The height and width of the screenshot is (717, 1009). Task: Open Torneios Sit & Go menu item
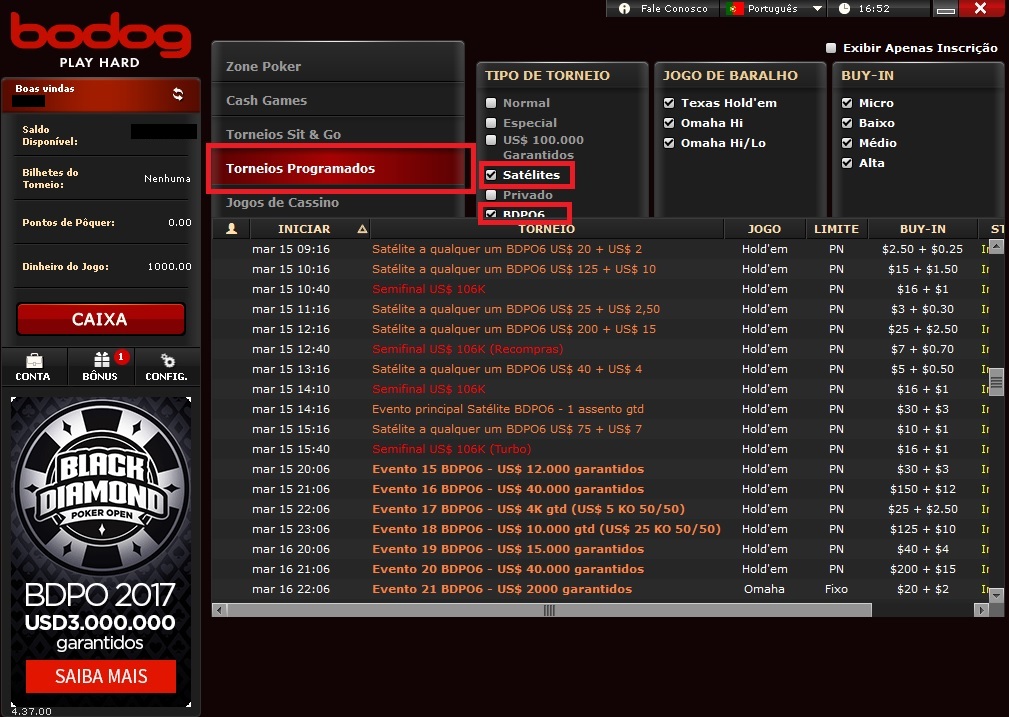point(338,135)
